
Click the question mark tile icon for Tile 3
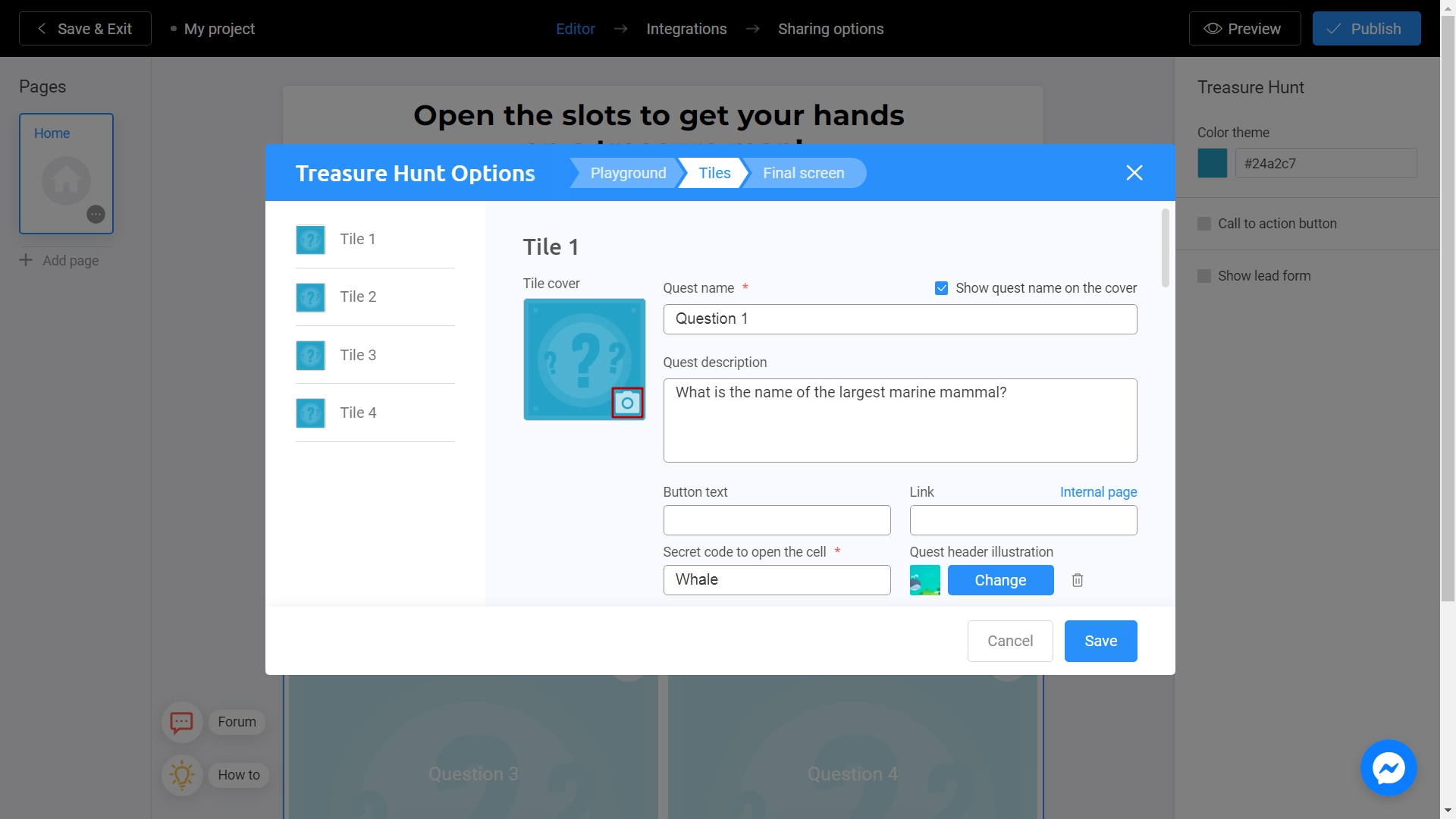[311, 354]
